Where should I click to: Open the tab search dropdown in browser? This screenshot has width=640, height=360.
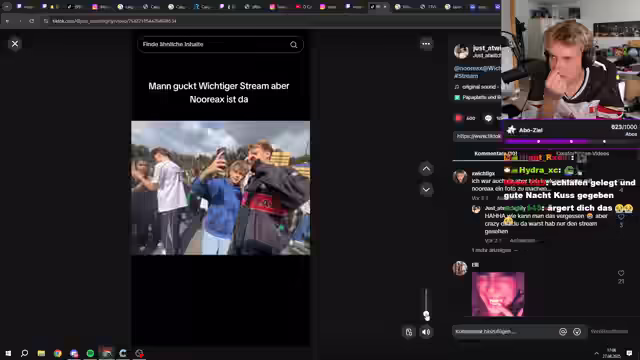7,7
